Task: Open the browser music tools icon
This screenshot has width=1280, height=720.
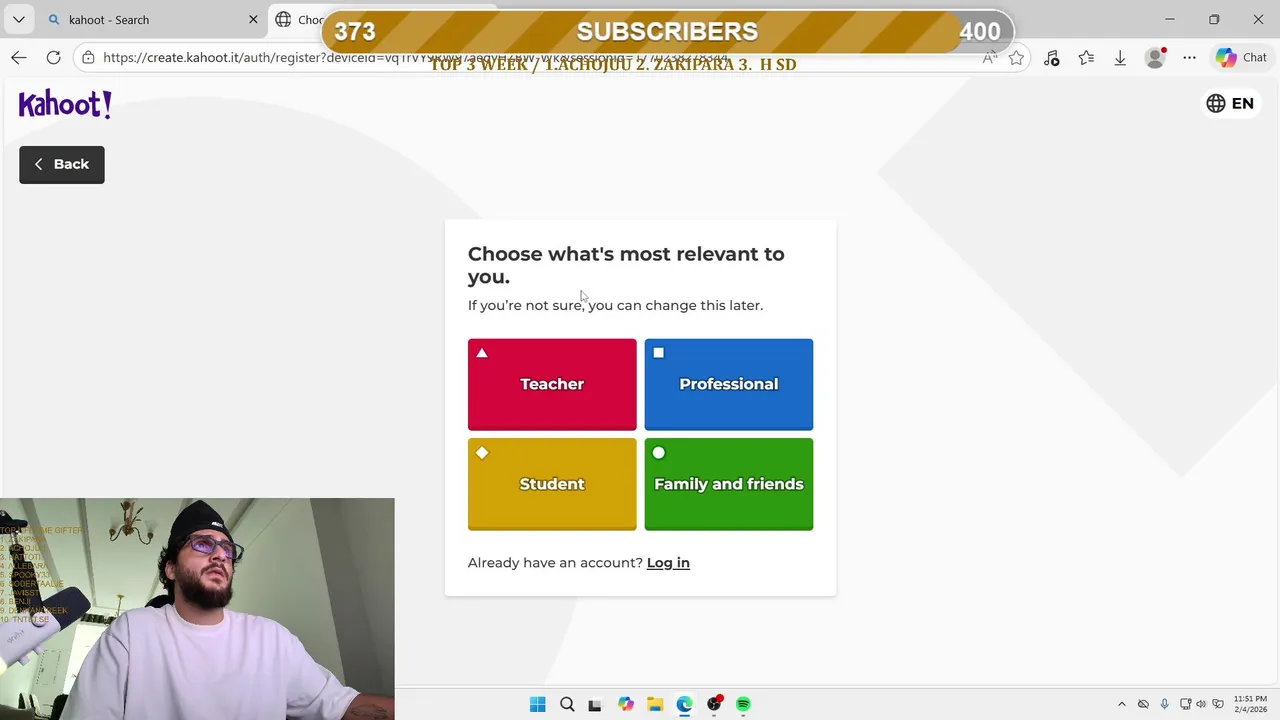Action: 1051,58
